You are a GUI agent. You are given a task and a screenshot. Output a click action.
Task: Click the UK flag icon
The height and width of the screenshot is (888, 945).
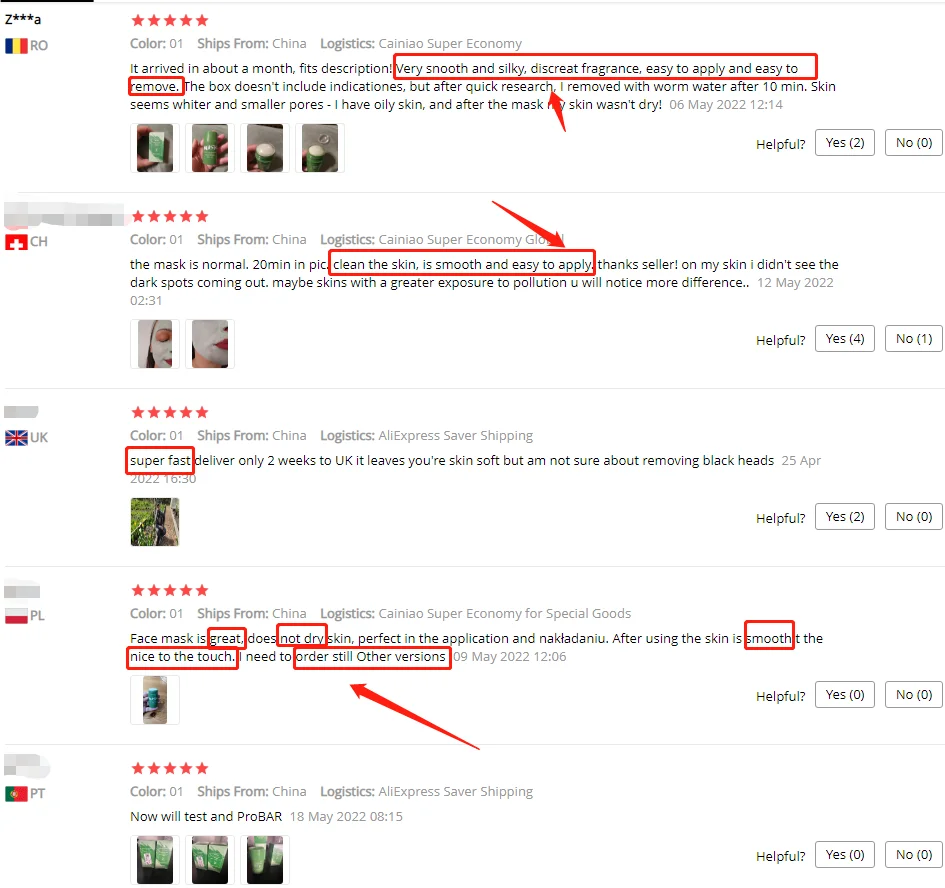pos(16,438)
